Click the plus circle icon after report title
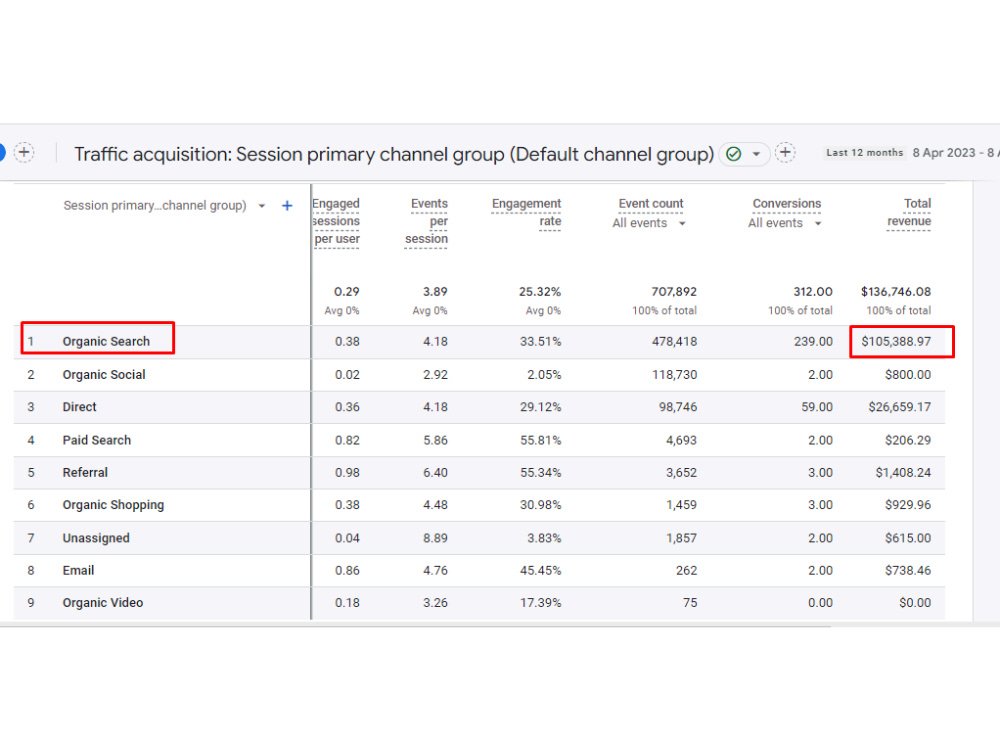The image size is (1000, 750). [785, 152]
